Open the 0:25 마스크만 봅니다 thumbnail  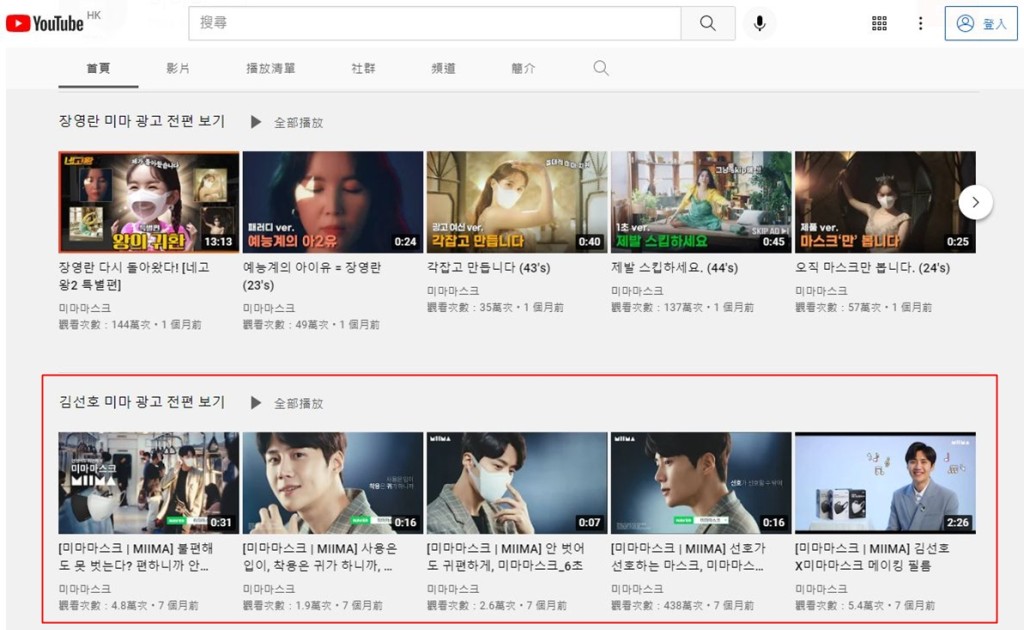(886, 202)
